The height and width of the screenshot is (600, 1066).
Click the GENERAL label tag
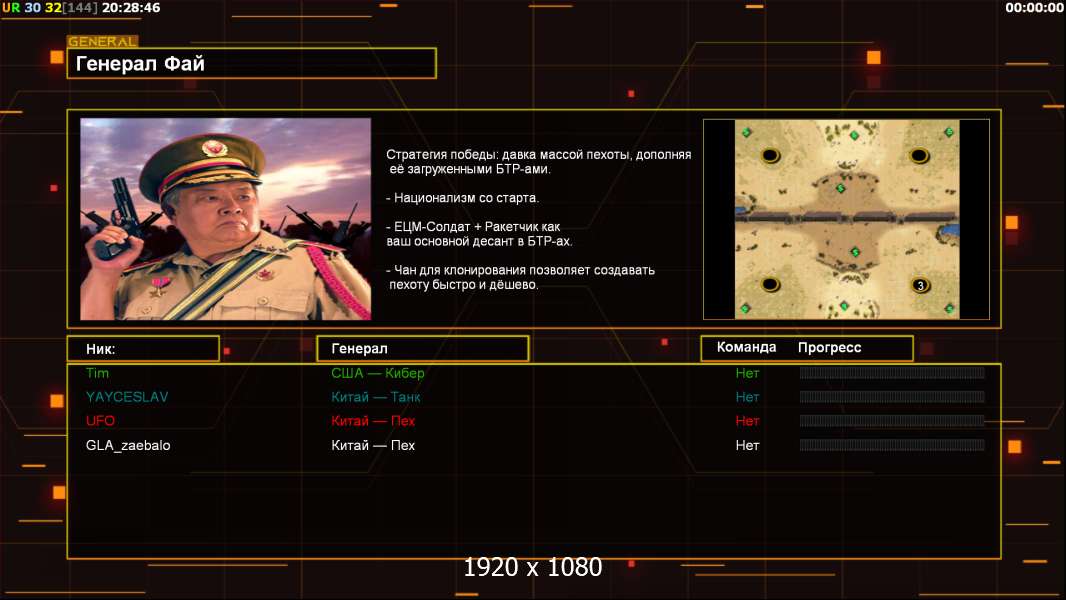point(103,41)
